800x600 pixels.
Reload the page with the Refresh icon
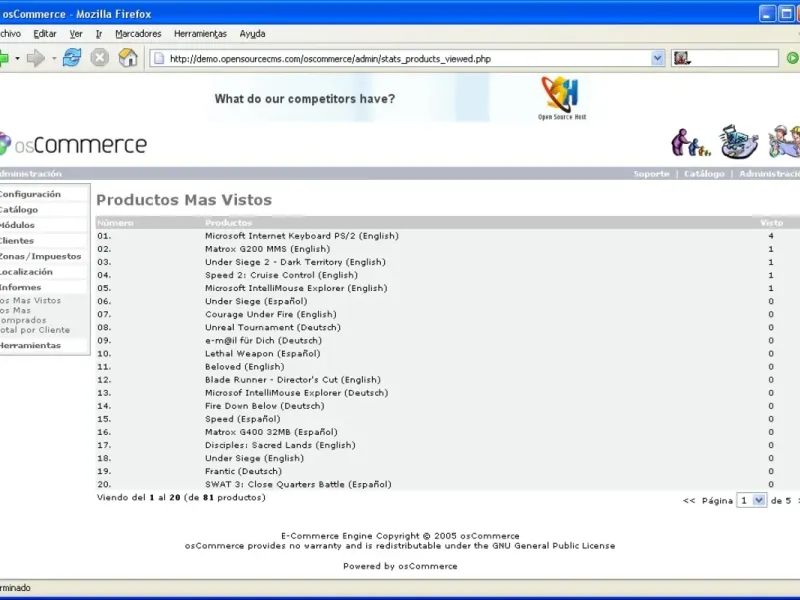point(72,58)
